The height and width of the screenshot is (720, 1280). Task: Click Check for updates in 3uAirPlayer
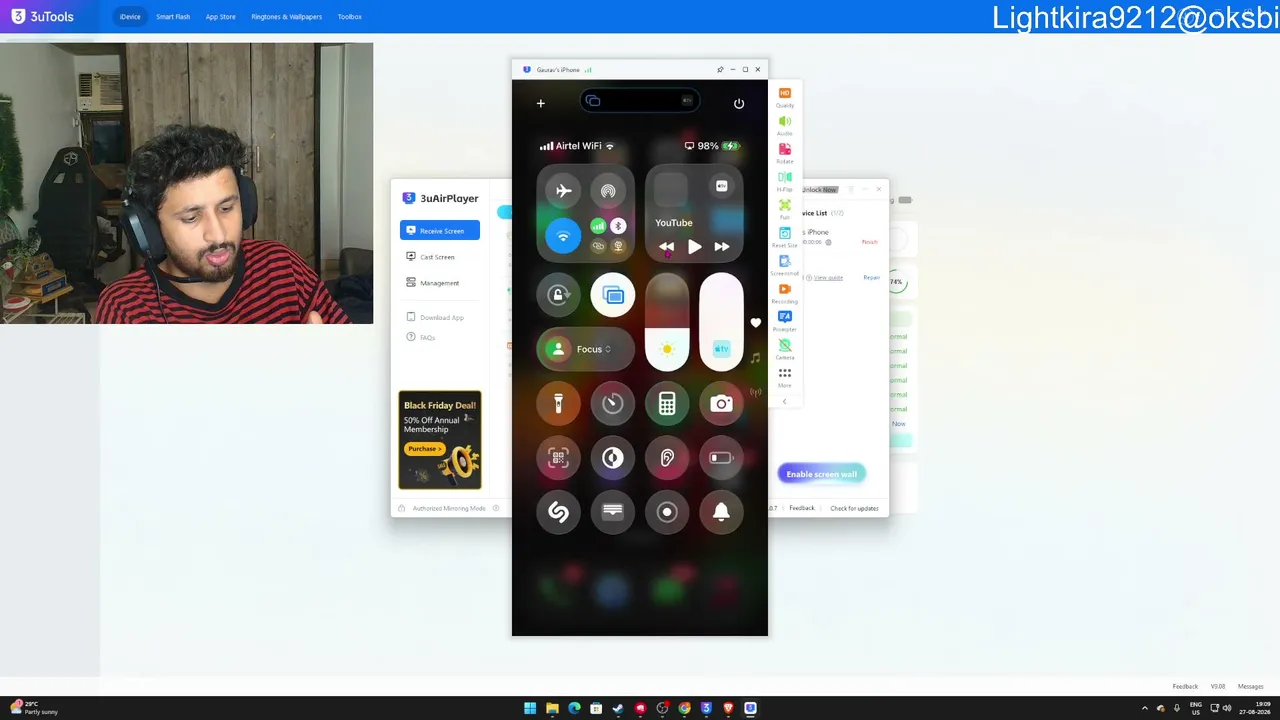pos(854,509)
